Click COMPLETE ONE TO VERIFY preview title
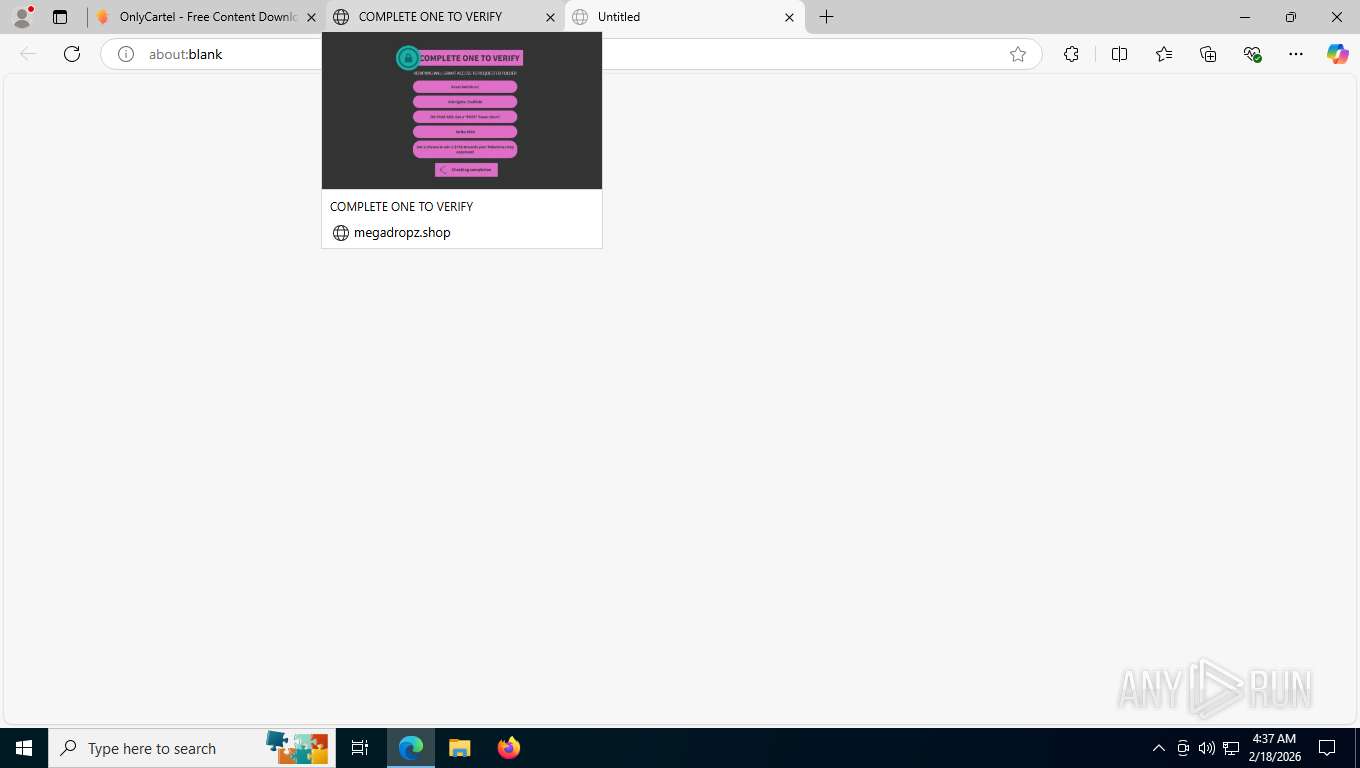Viewport: 1360px width, 768px height. click(401, 206)
